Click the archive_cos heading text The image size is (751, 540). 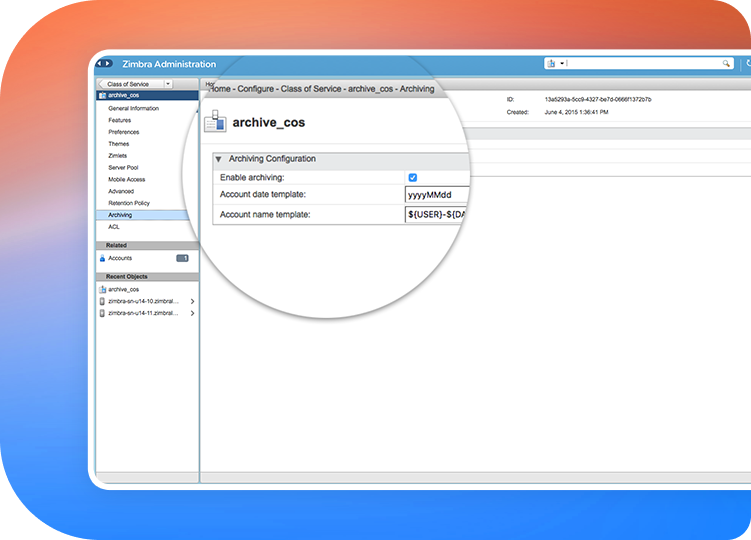[x=269, y=123]
